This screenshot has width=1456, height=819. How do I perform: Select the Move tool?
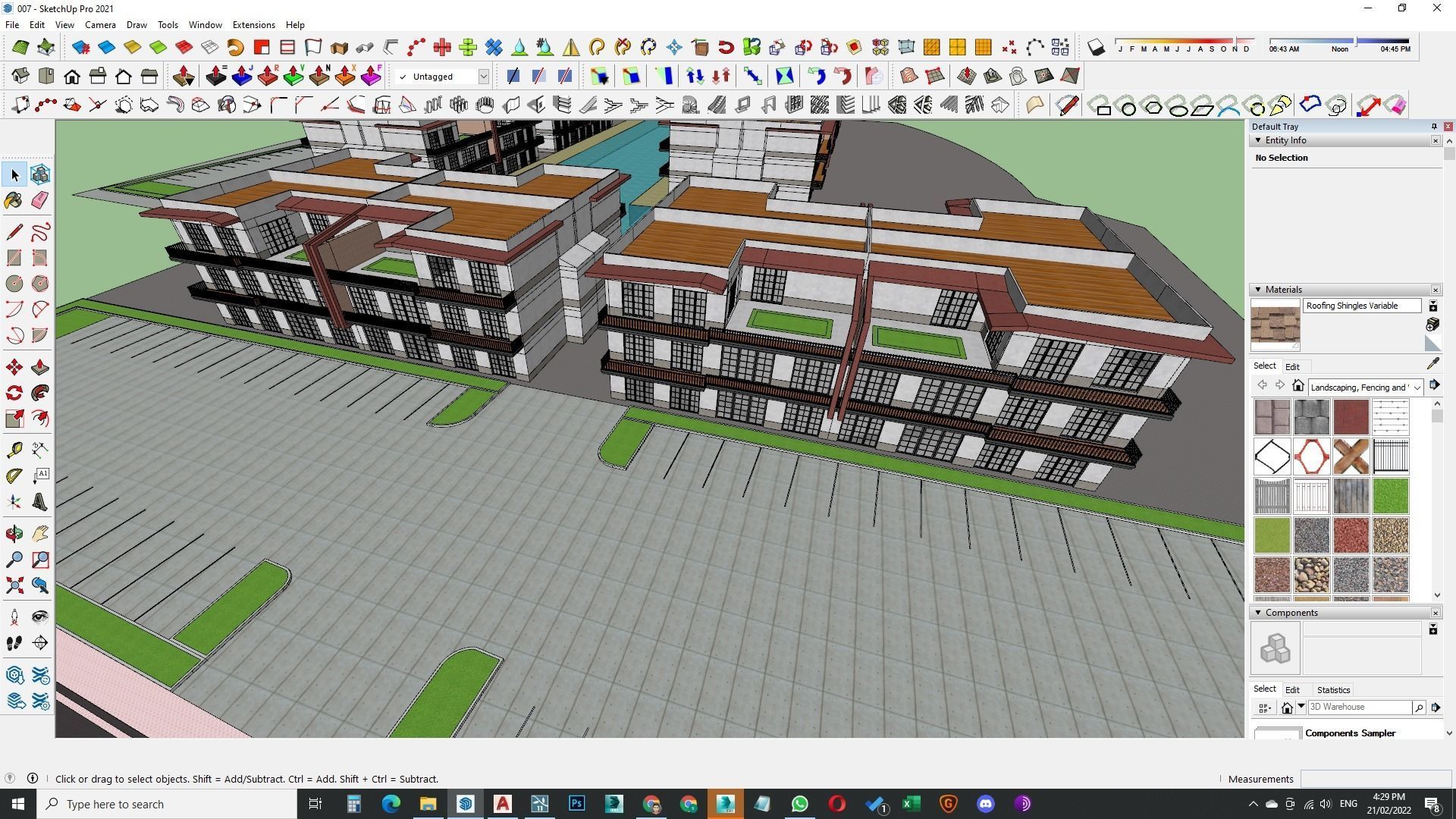click(x=14, y=368)
